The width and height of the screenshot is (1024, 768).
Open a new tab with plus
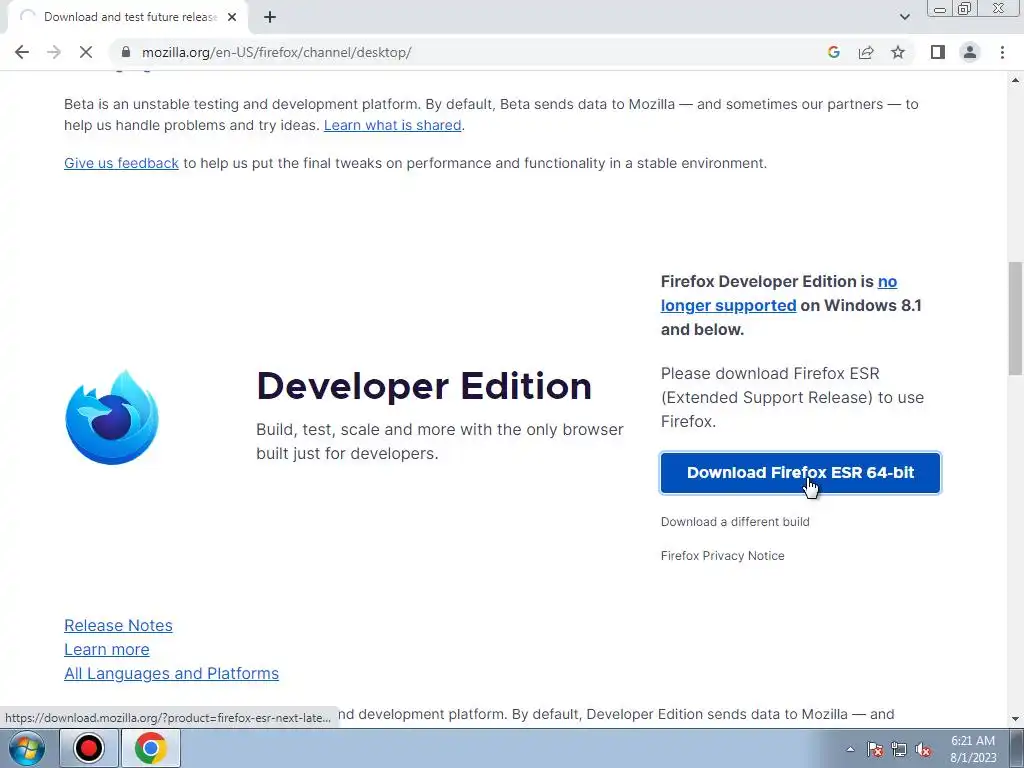click(270, 17)
